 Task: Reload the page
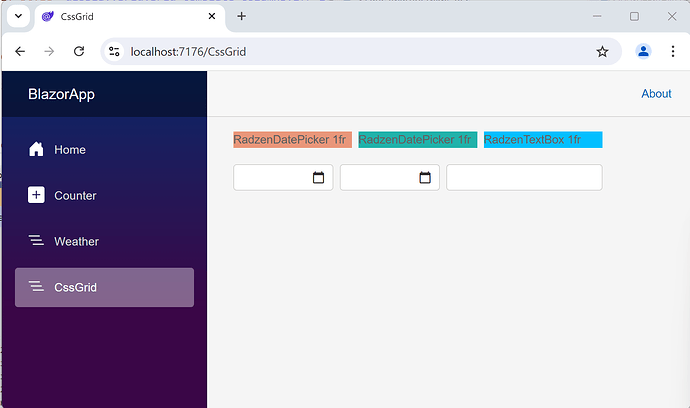79,52
